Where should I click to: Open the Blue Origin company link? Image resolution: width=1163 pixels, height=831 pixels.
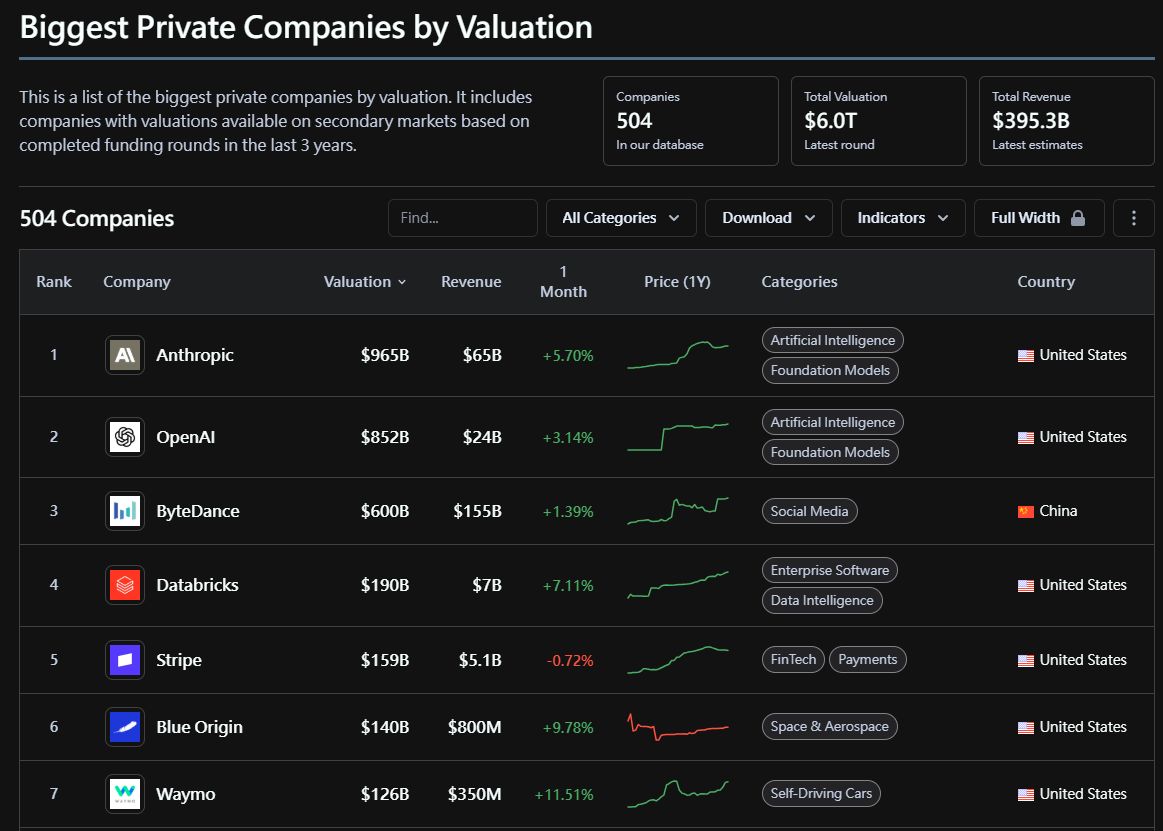[199, 727]
